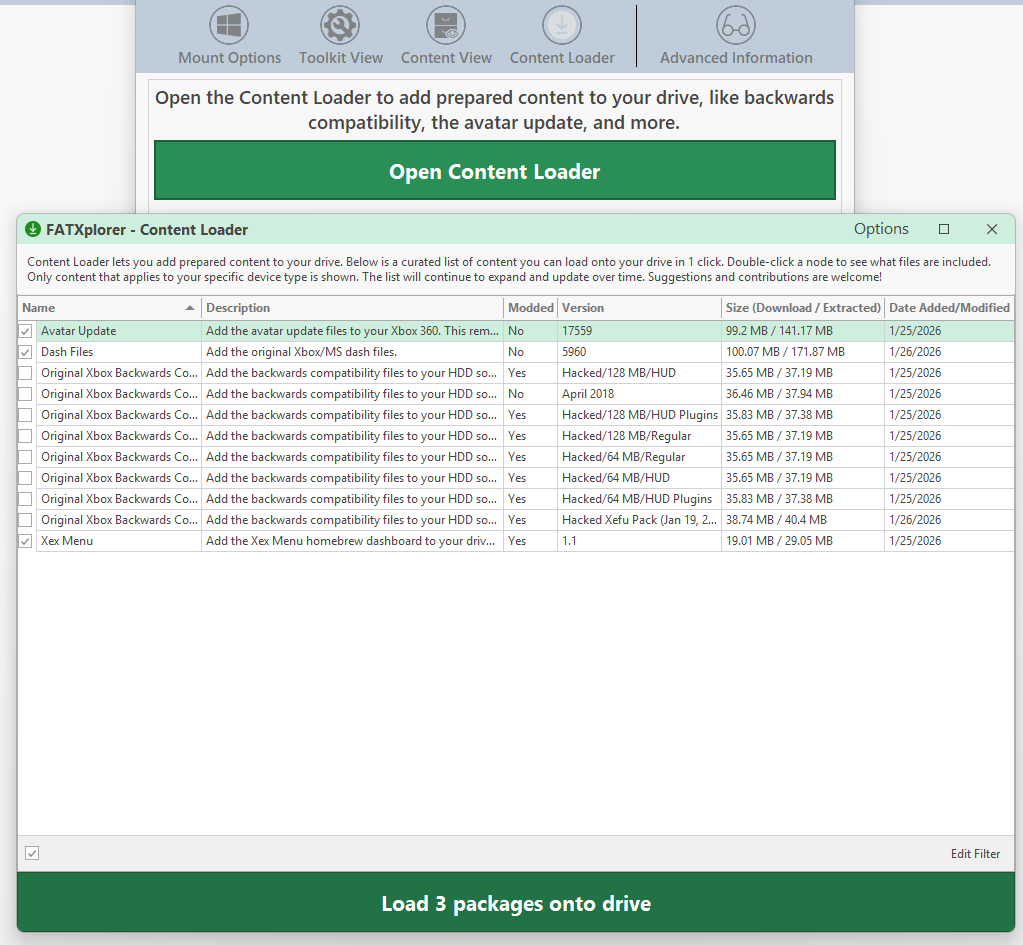The image size is (1023, 945).
Task: Toggle the select-all checkbox beside Edit Filter
Action: [32, 853]
